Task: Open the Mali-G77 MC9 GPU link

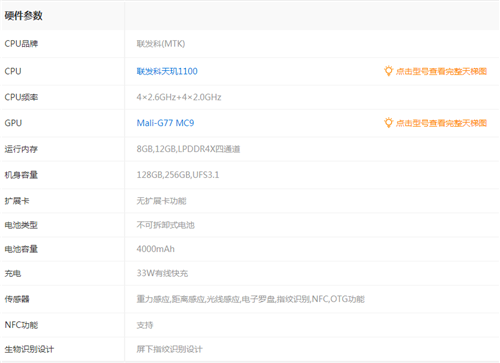Action: [165, 123]
